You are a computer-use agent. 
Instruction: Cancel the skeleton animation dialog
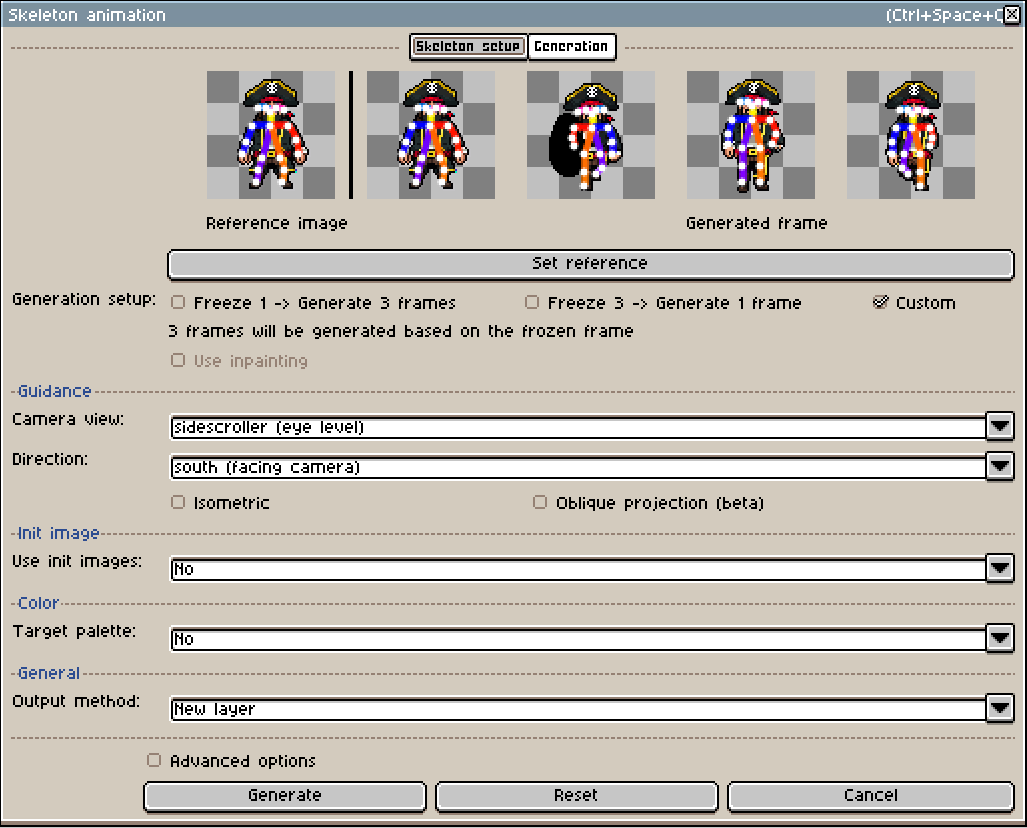870,795
